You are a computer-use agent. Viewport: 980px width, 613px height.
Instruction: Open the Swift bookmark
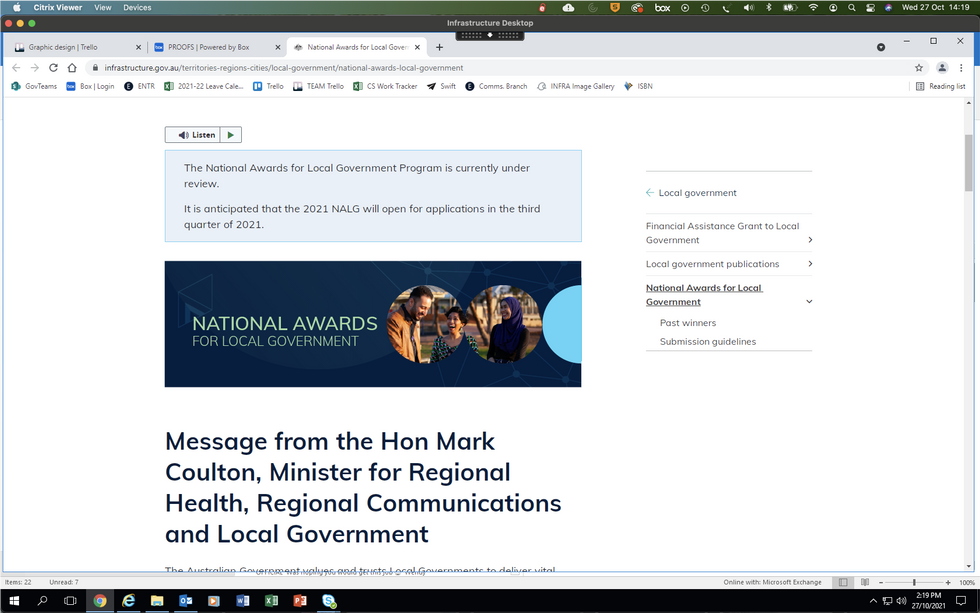pos(441,86)
